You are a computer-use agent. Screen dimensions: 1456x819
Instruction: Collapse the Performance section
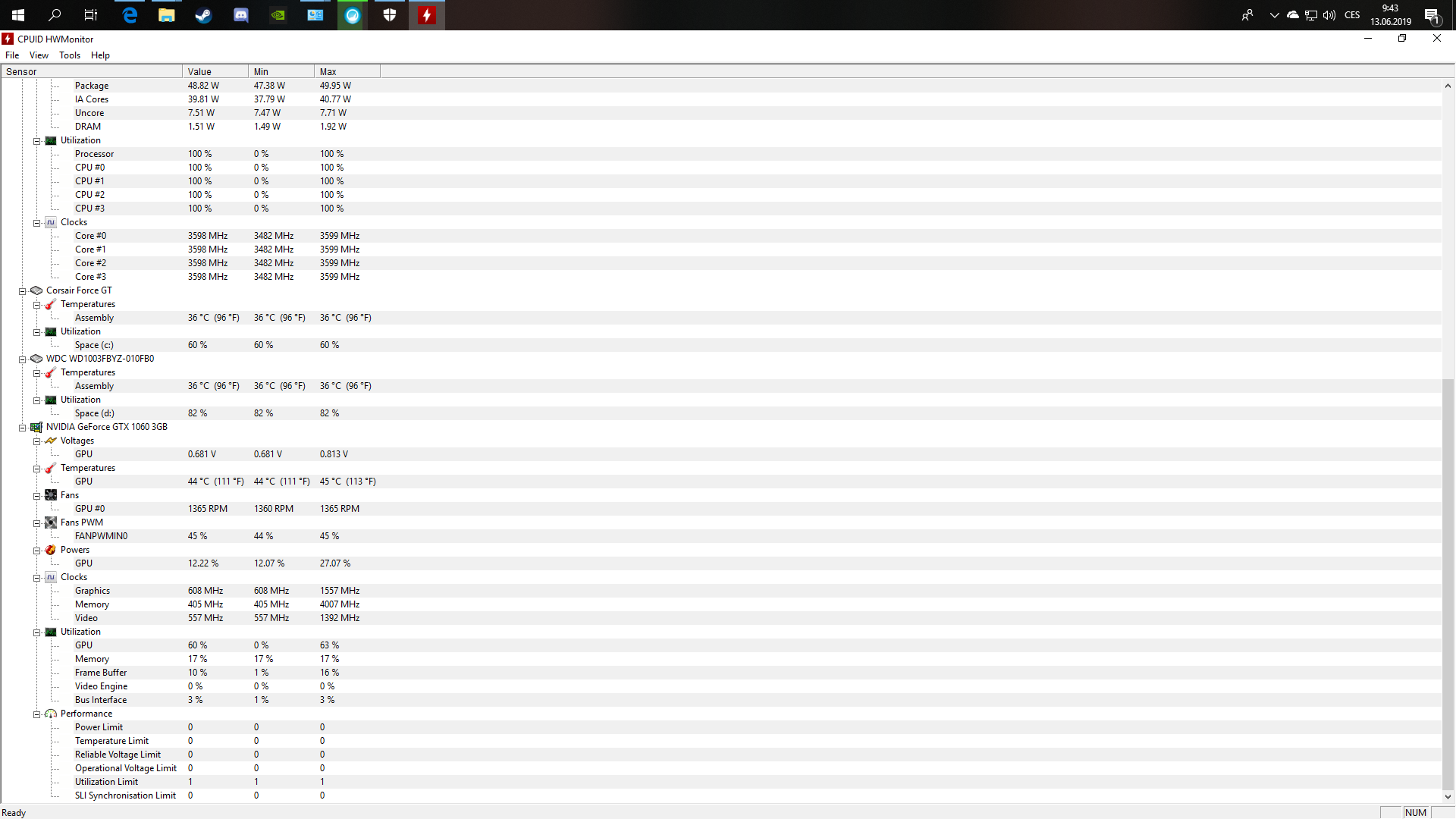(36, 714)
